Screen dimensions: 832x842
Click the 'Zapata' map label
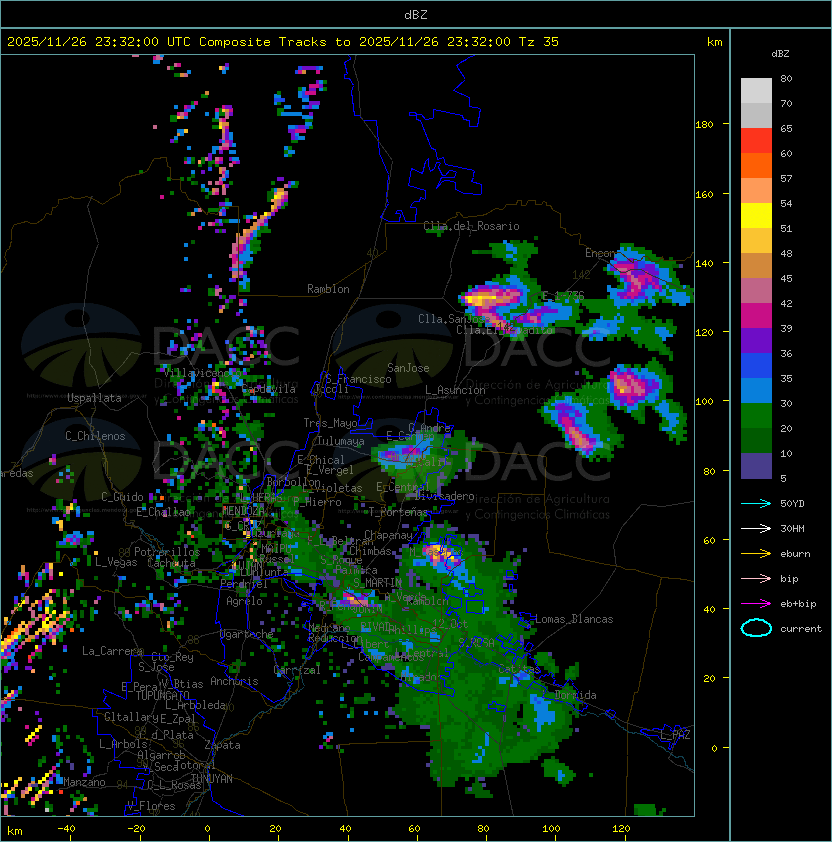222,745
